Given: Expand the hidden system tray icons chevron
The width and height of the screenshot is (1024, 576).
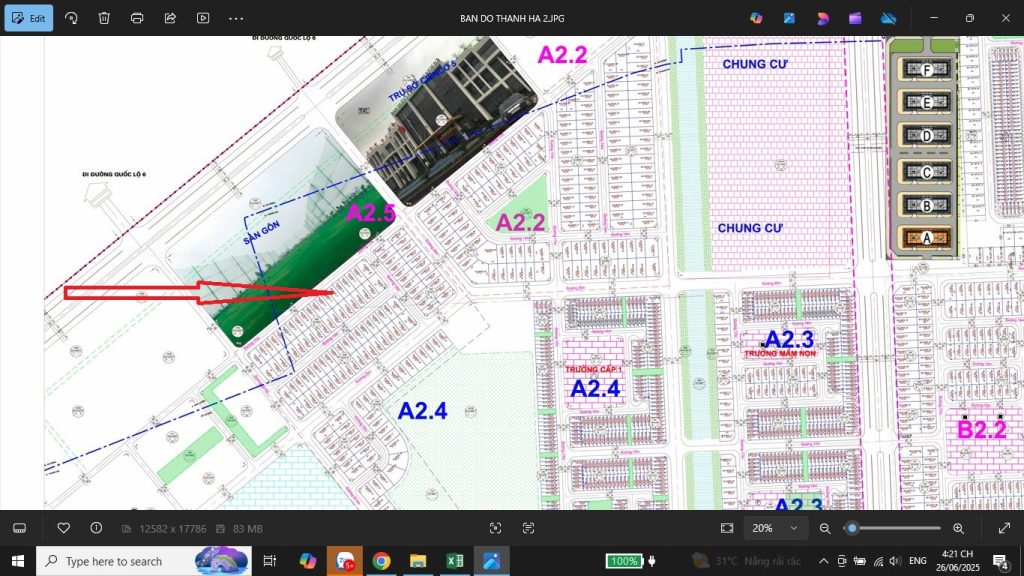Looking at the screenshot, I should (824, 561).
